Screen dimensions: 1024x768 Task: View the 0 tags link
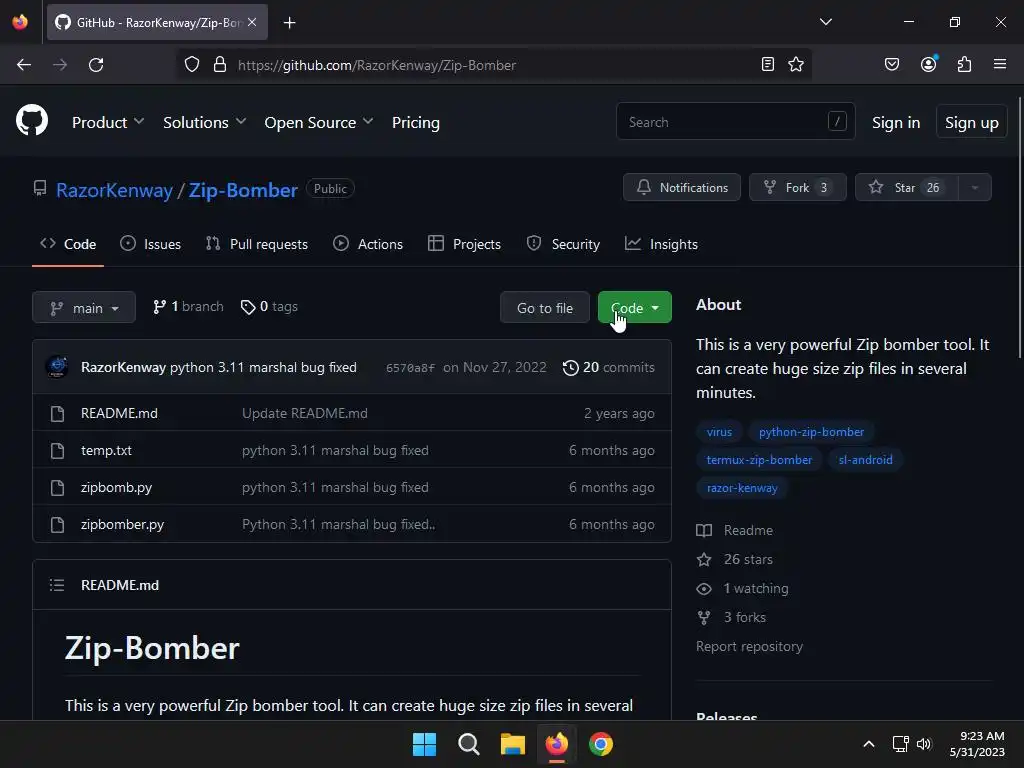(269, 307)
